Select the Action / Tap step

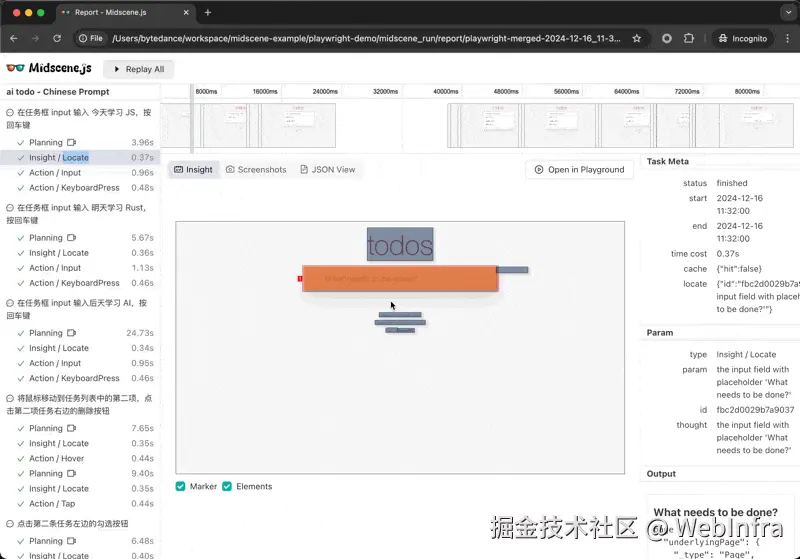80,503
